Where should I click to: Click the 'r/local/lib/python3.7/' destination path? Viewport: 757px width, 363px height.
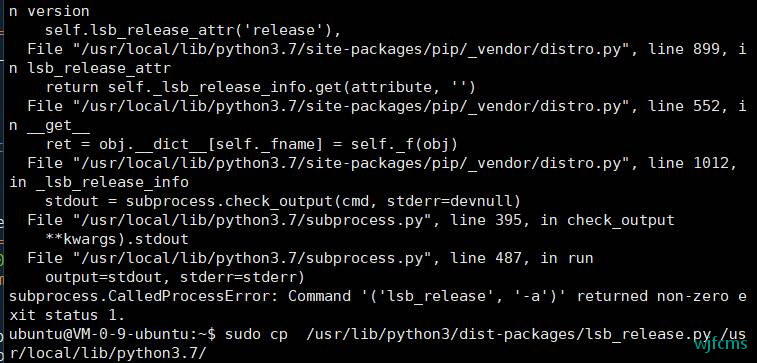point(108,353)
